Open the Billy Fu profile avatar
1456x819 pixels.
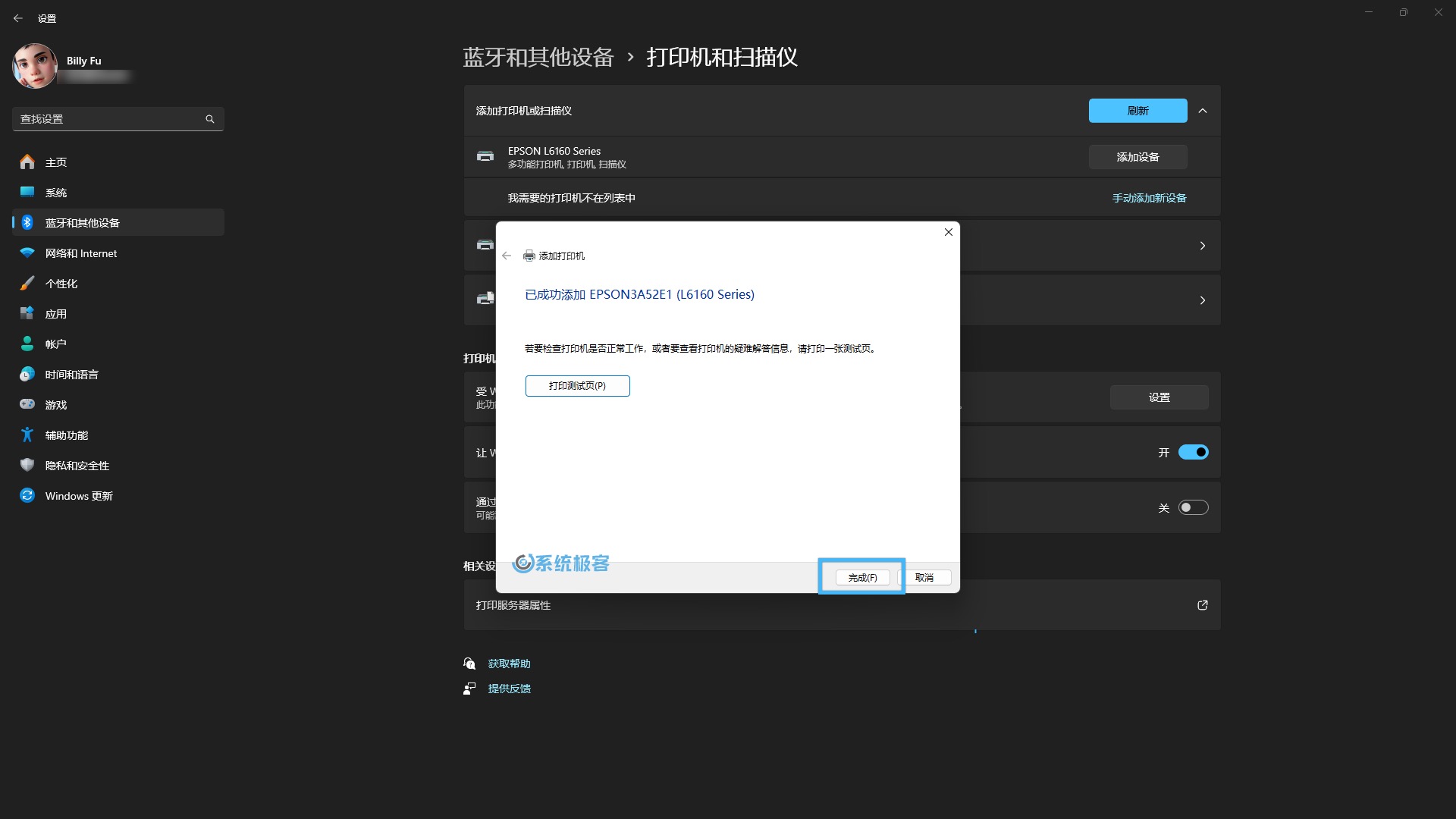pos(35,66)
